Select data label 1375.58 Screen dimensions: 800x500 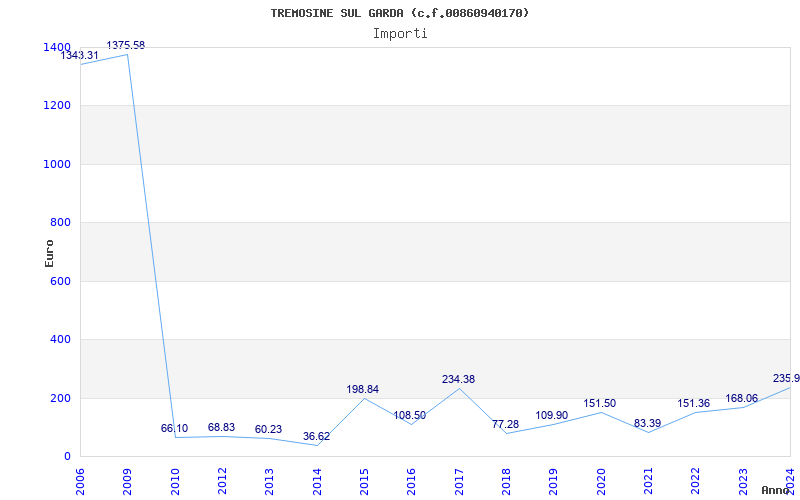click(126, 45)
